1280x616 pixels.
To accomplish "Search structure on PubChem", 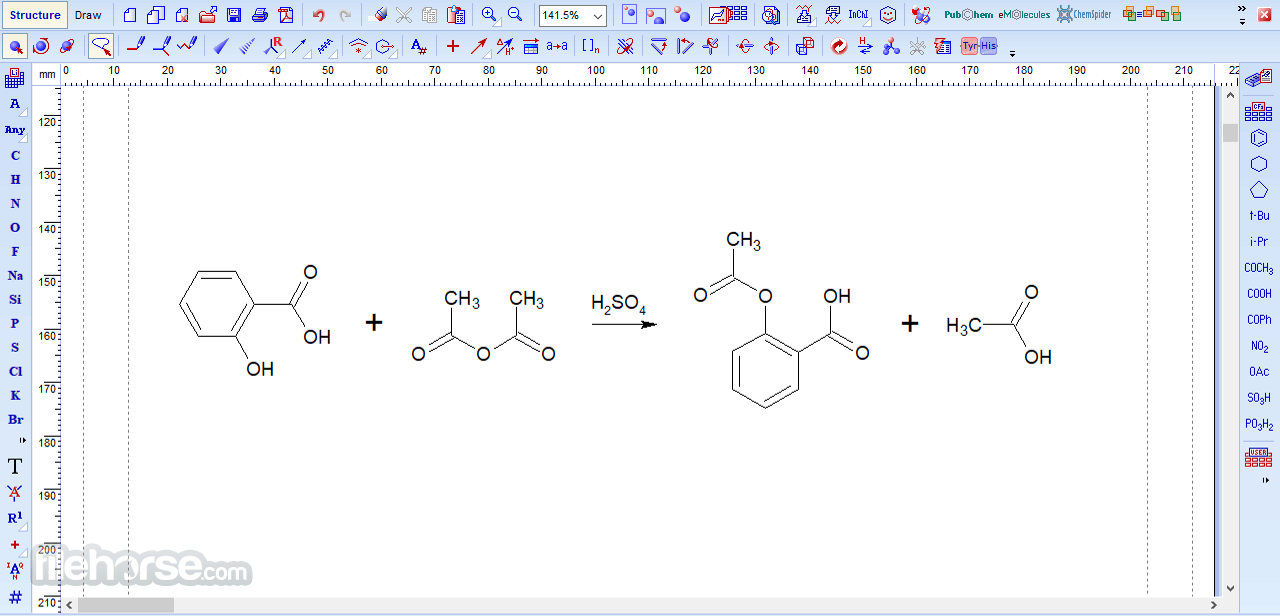I will coord(968,15).
